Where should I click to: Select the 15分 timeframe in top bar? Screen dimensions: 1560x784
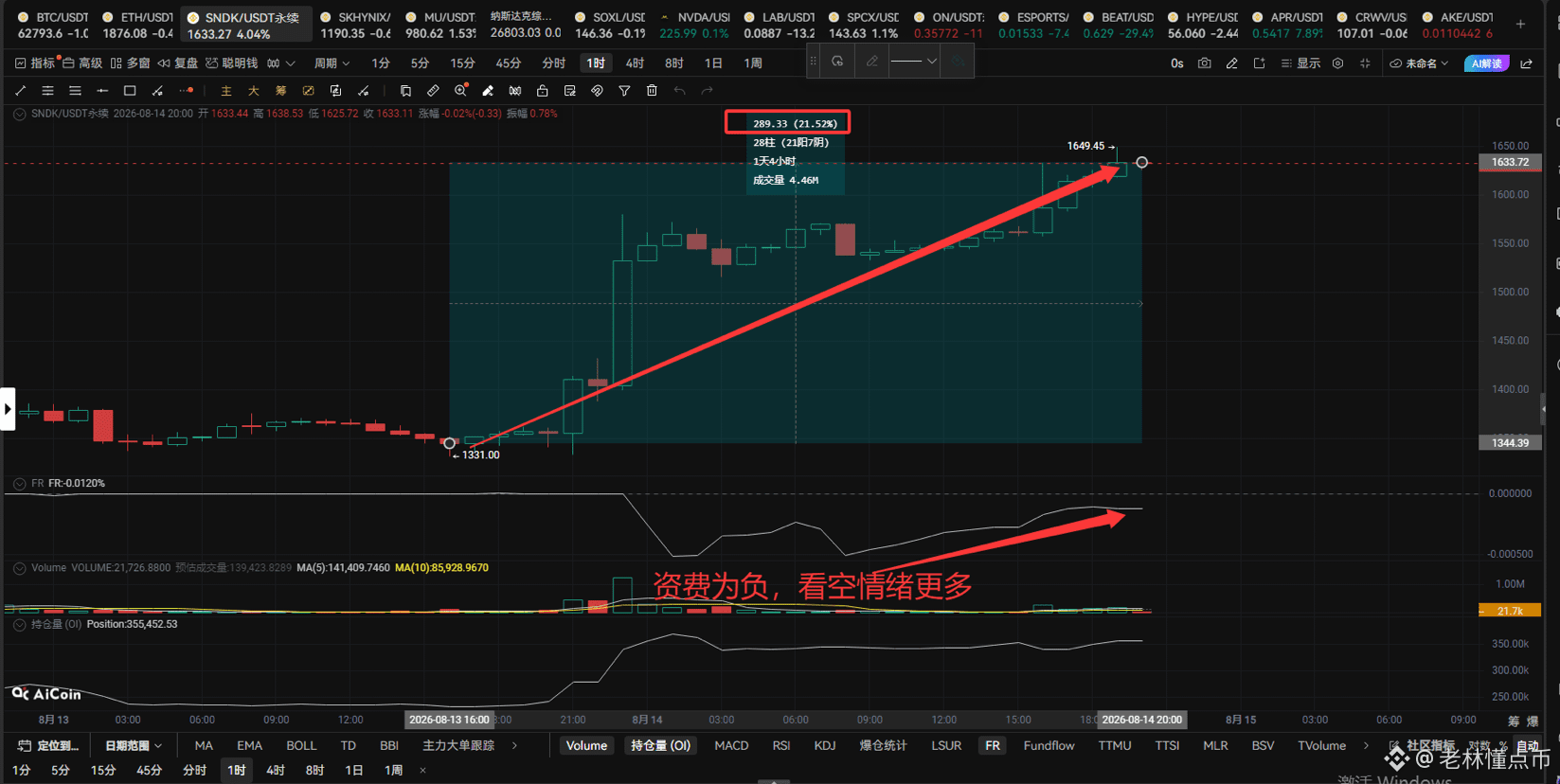point(462,63)
